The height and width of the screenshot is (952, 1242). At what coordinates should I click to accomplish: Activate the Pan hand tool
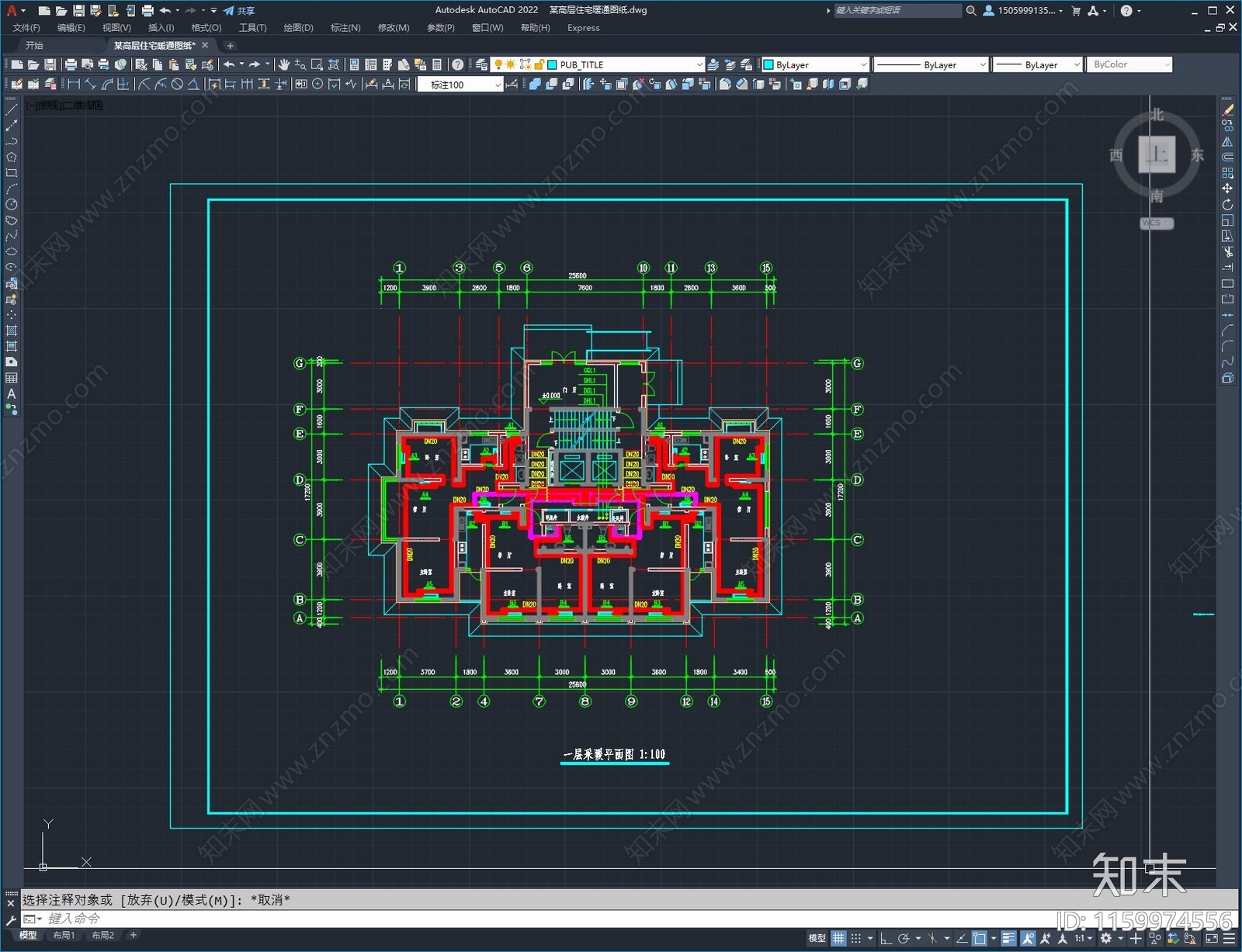point(284,64)
